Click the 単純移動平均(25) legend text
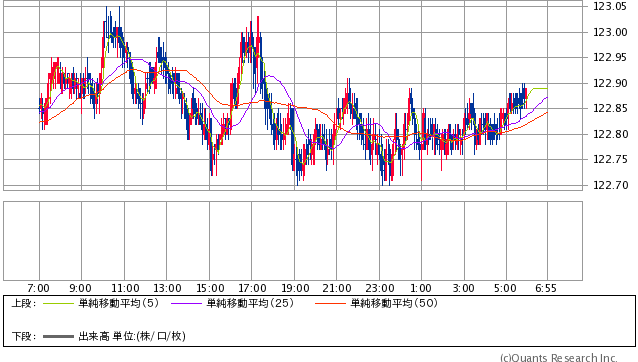This screenshot has width=638, height=362. (250, 303)
